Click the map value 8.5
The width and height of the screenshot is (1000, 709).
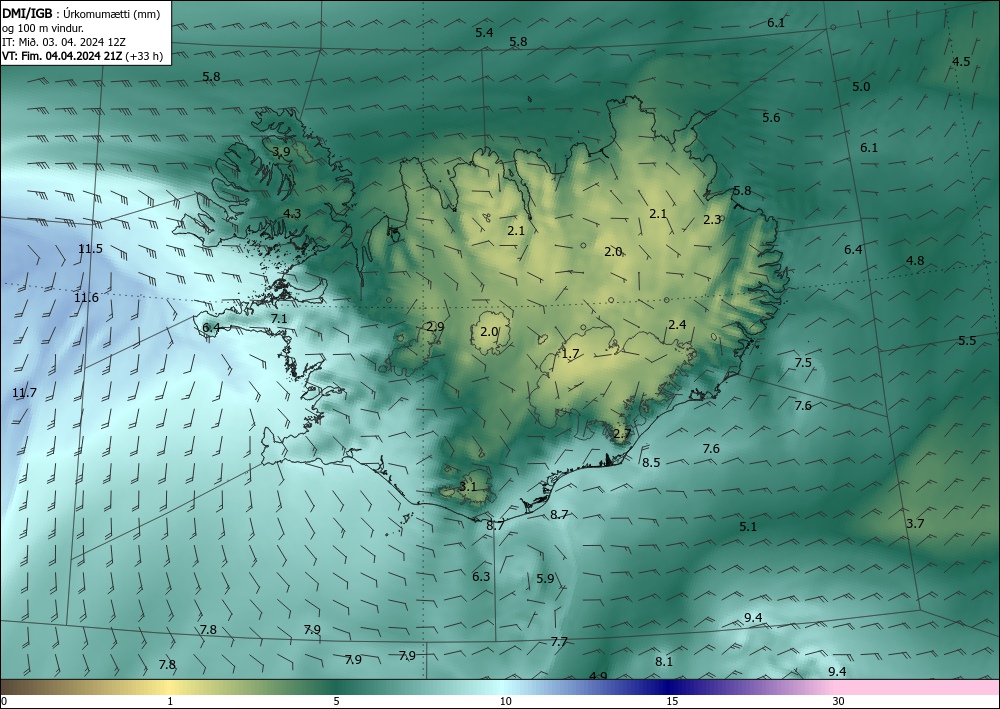(651, 463)
